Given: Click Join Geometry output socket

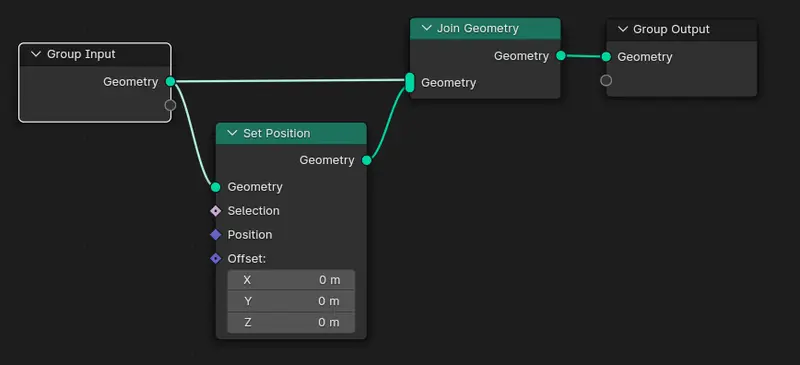Looking at the screenshot, I should tap(561, 56).
